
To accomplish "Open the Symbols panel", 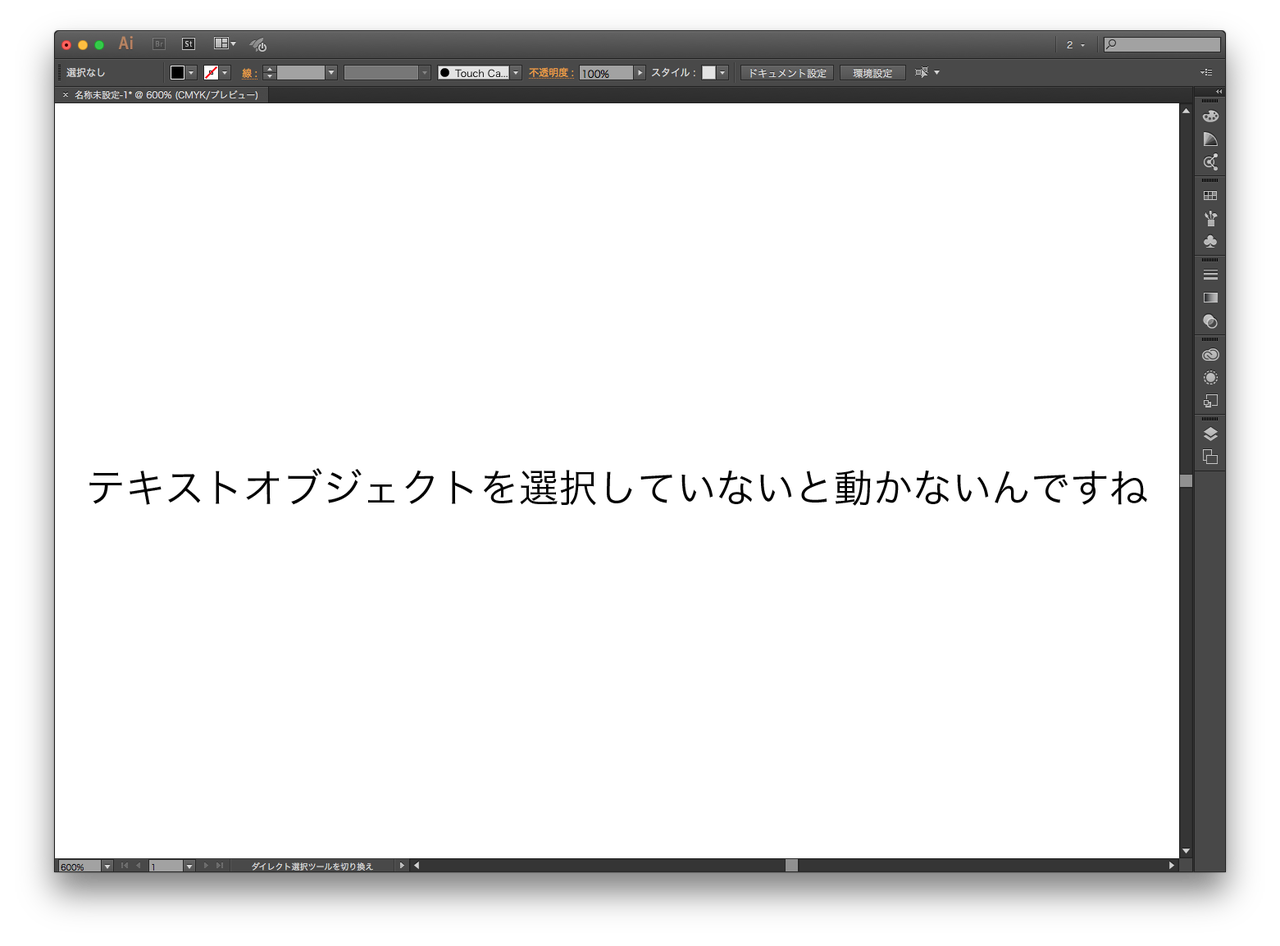I will click(1210, 241).
